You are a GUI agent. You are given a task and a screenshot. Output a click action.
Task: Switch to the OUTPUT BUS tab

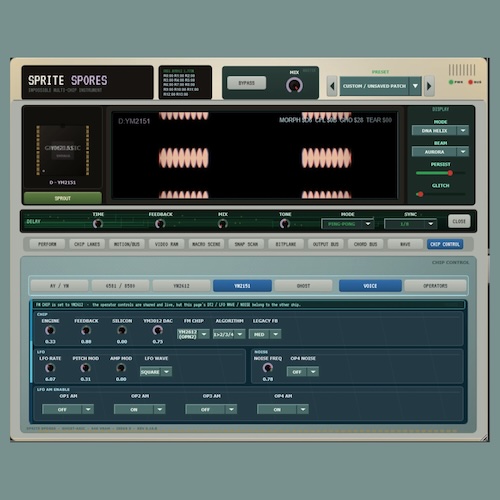click(x=326, y=244)
